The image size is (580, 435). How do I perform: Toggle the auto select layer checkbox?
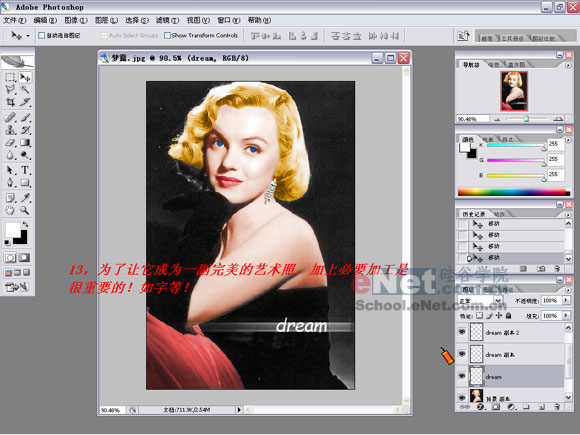click(42, 36)
